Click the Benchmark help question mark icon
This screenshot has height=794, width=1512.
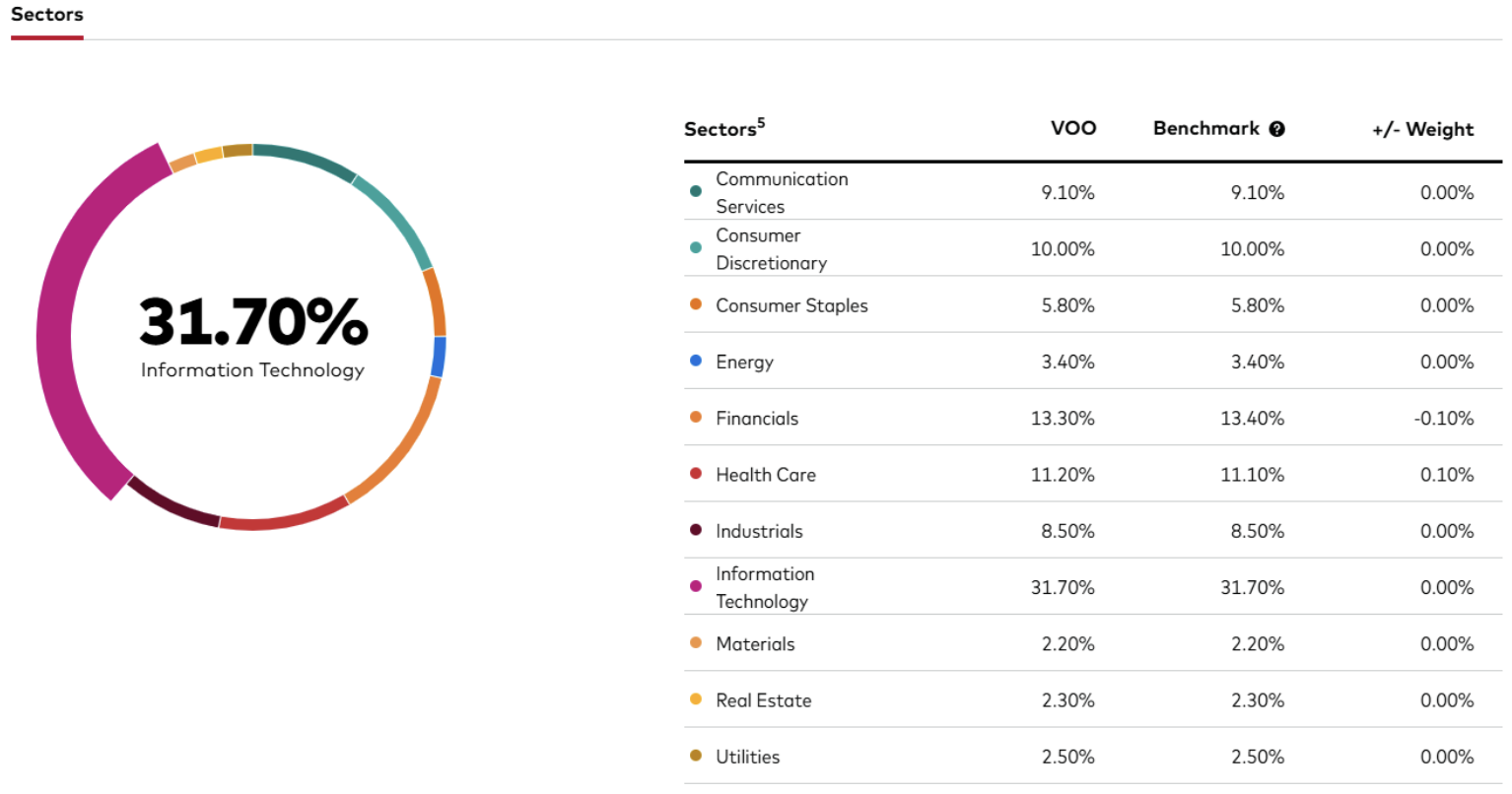coord(1276,129)
